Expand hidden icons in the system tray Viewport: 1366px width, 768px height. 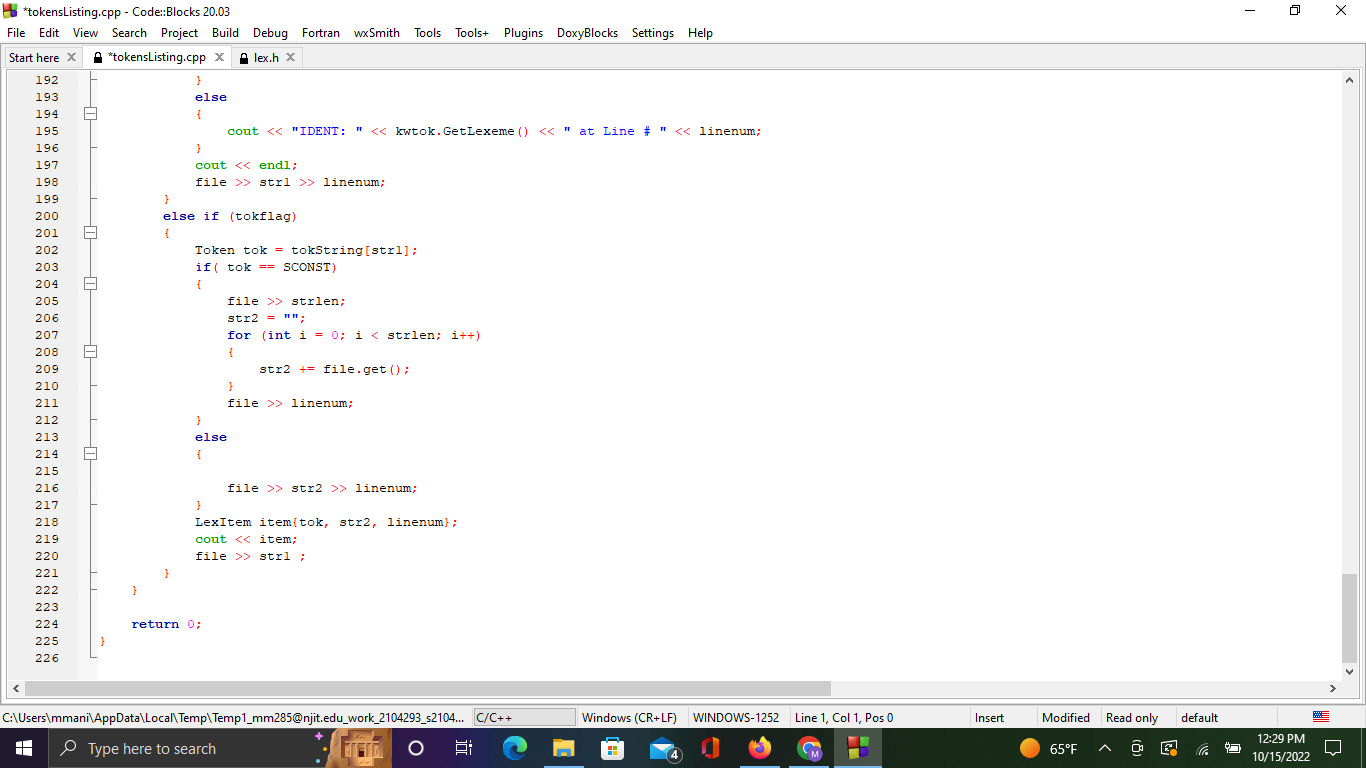1104,747
